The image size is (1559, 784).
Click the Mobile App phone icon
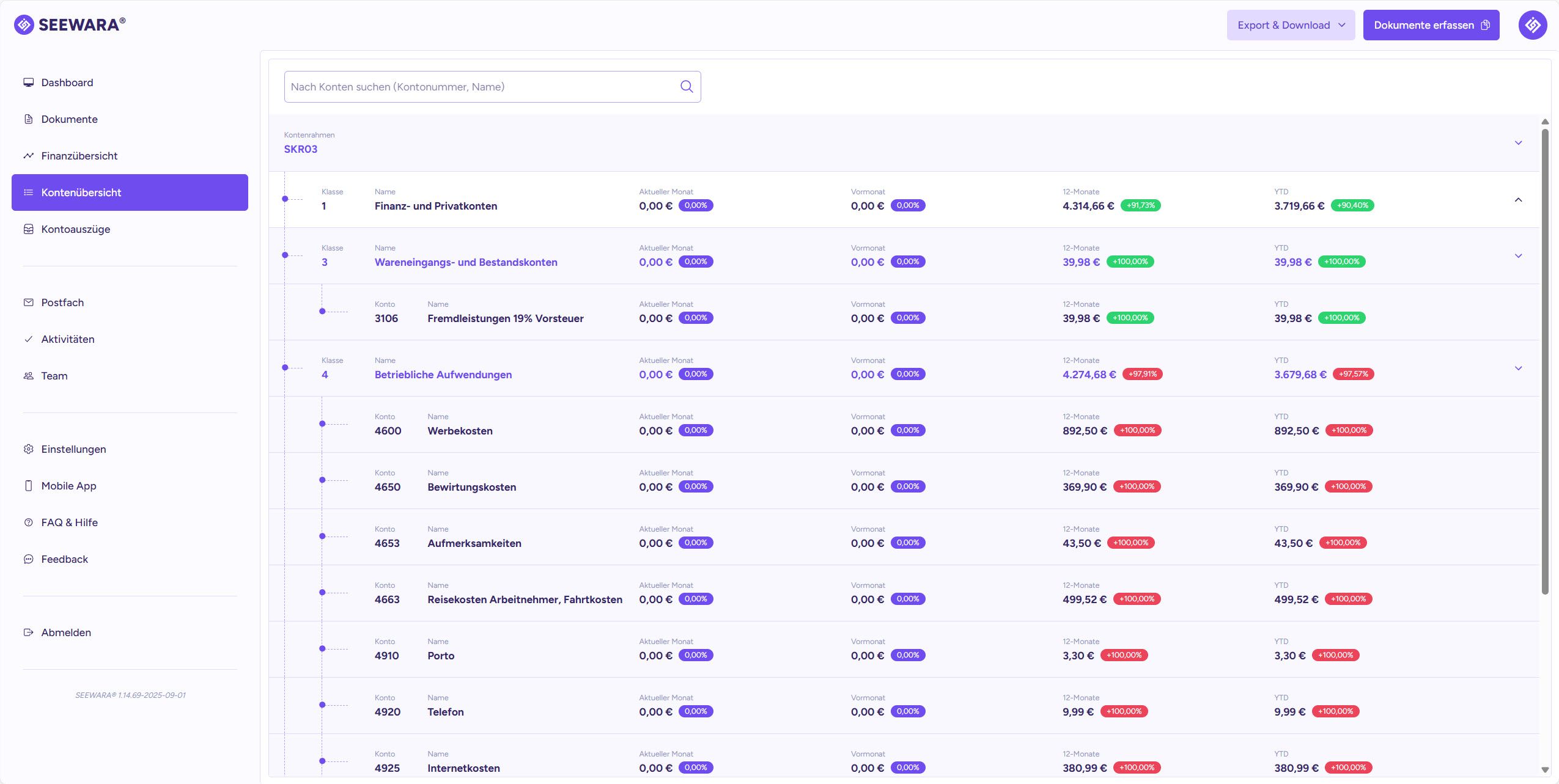(x=28, y=486)
